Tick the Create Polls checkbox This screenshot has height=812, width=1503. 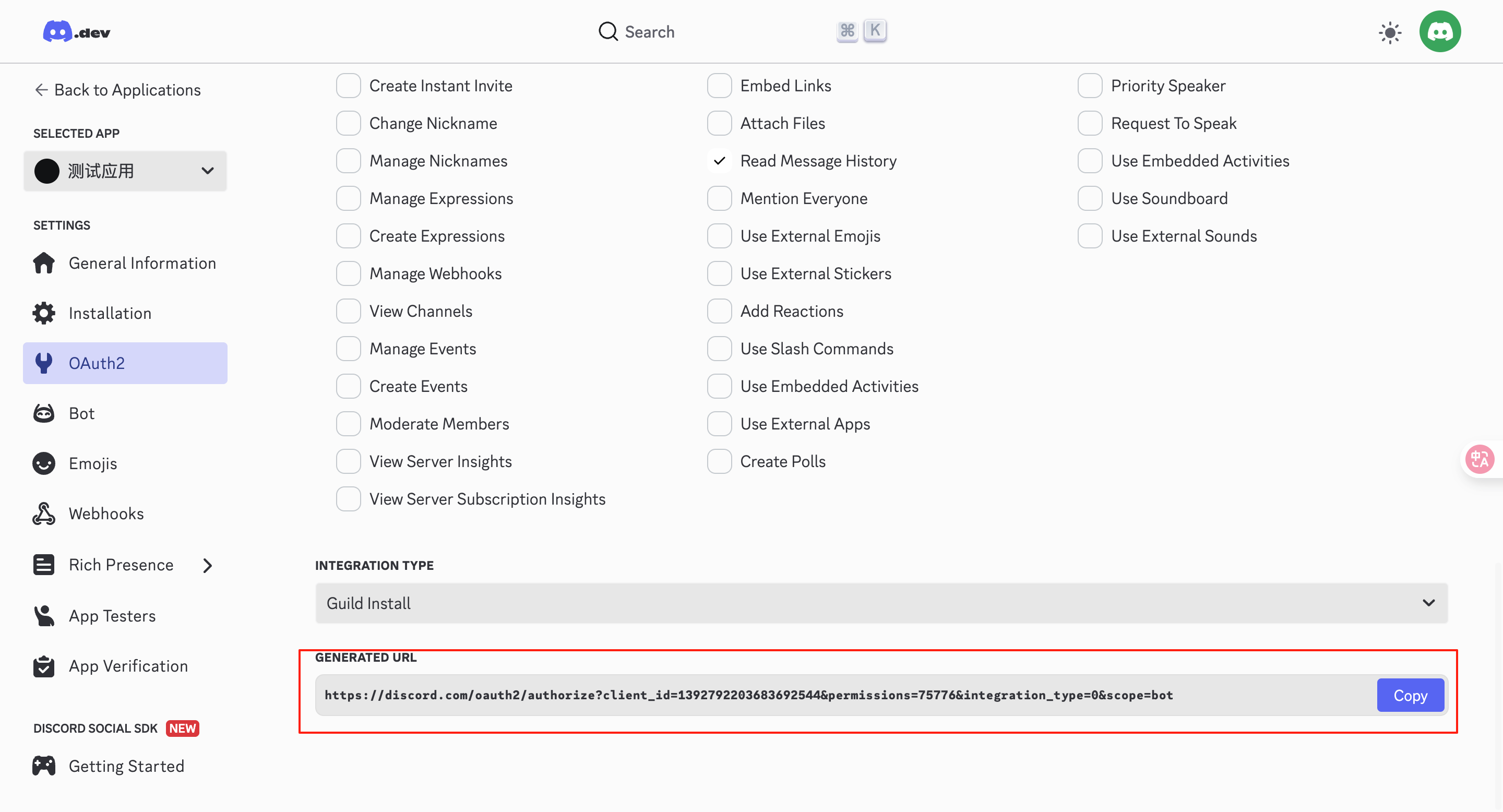(720, 461)
